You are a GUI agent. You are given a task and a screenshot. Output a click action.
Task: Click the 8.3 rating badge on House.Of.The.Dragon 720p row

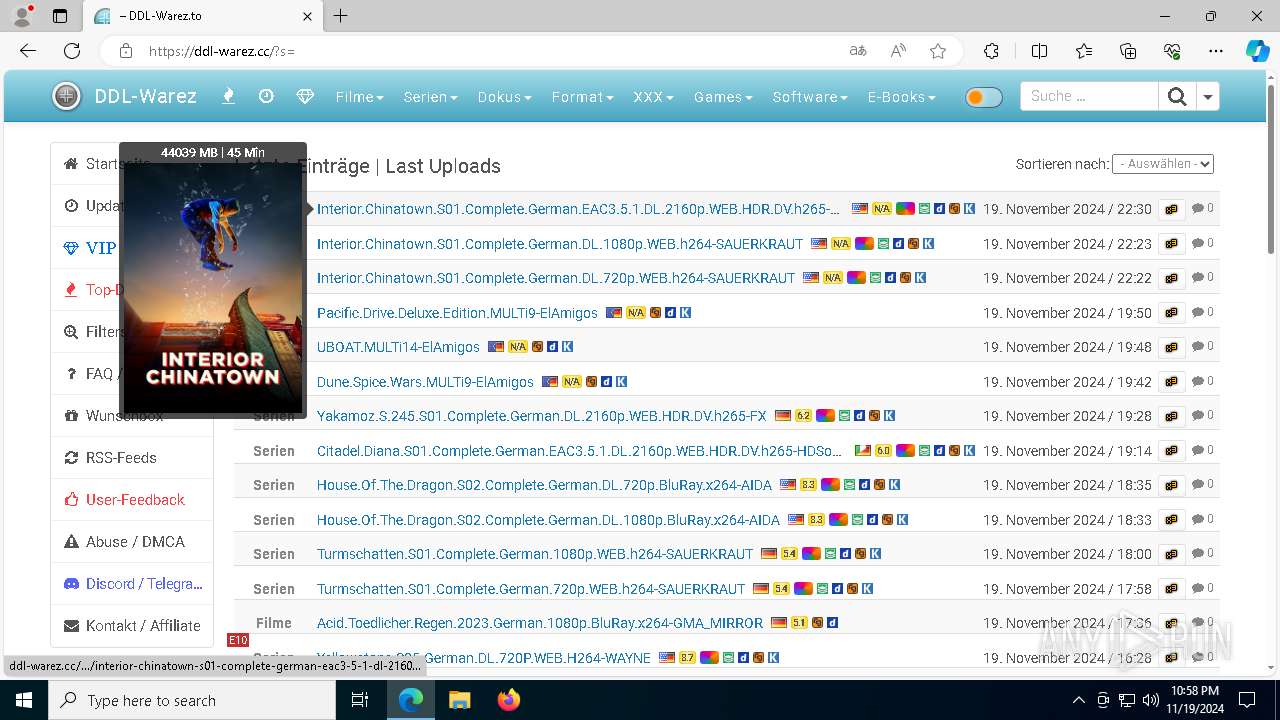(809, 485)
